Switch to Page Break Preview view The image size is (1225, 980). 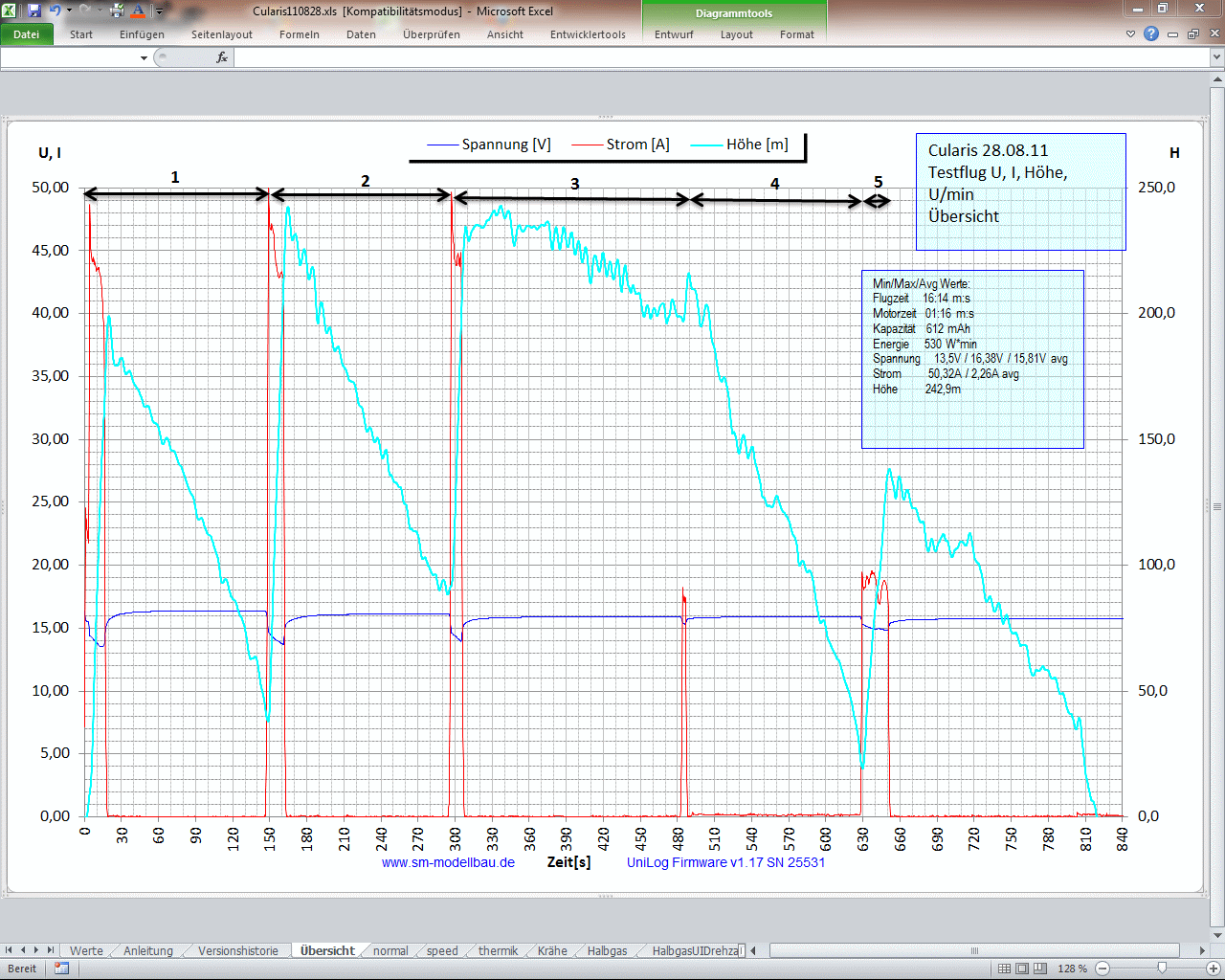click(1040, 969)
